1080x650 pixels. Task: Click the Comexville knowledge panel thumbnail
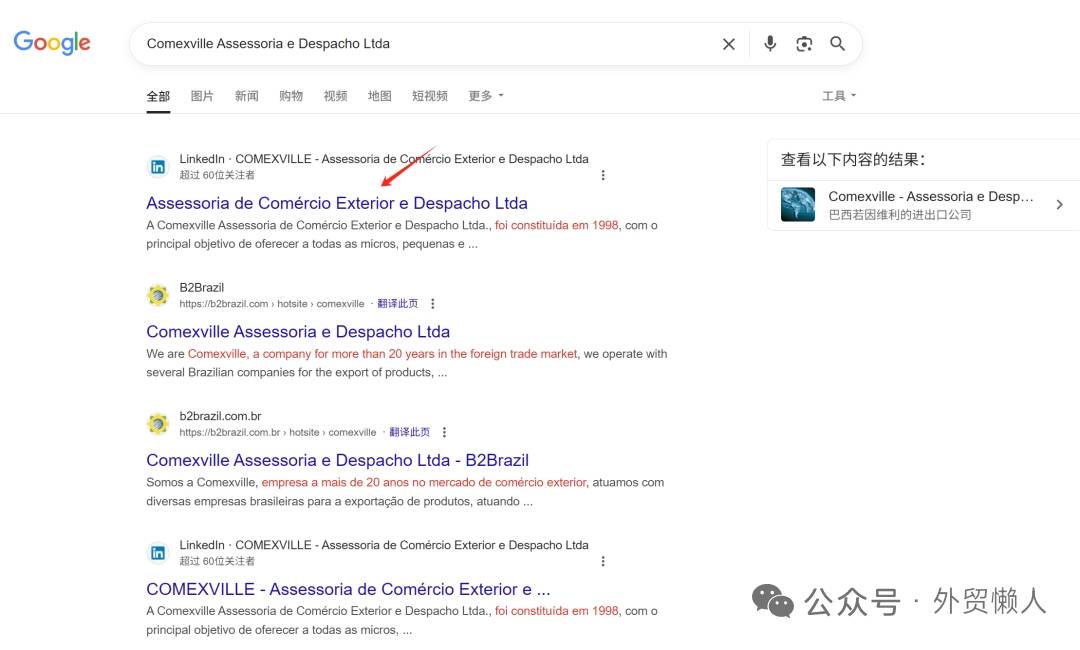(798, 205)
